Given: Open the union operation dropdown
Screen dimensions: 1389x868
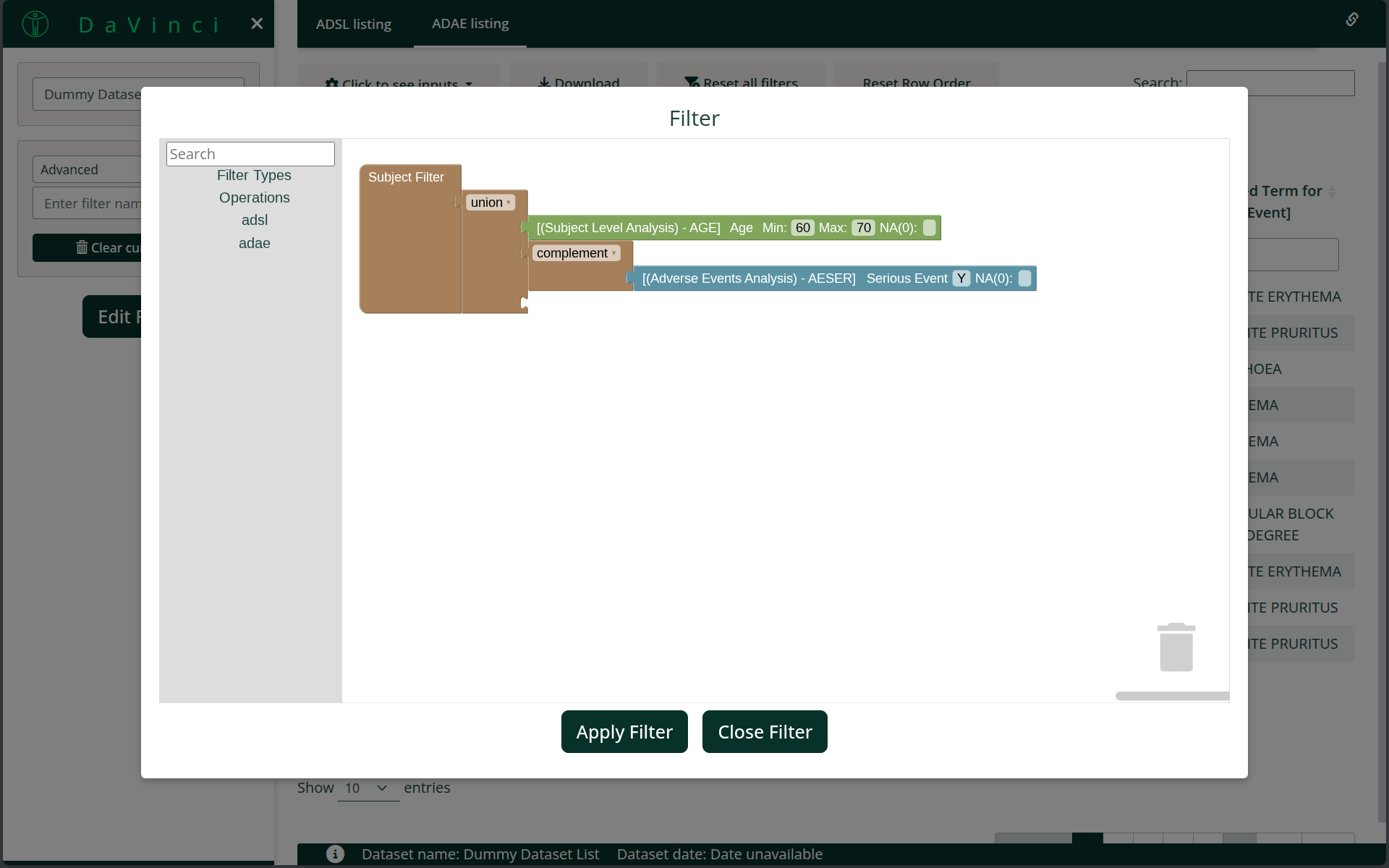Looking at the screenshot, I should click(490, 203).
